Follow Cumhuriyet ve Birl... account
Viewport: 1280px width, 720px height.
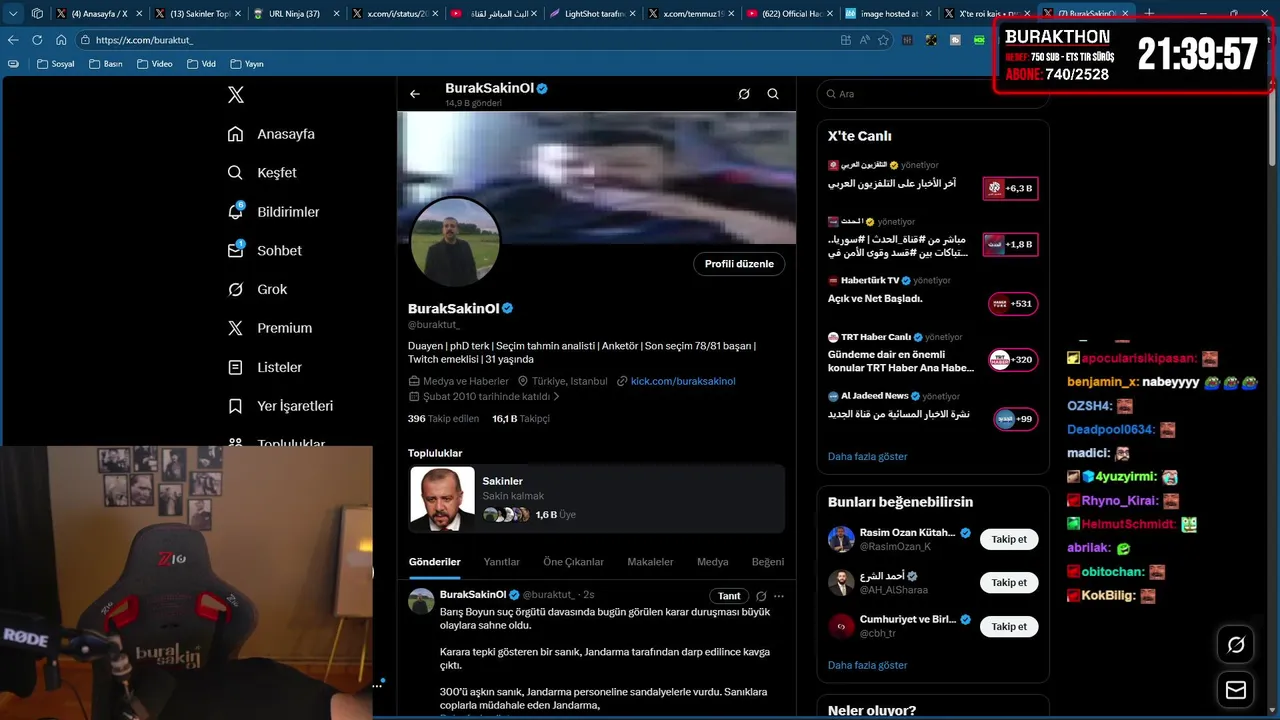coord(1009,626)
